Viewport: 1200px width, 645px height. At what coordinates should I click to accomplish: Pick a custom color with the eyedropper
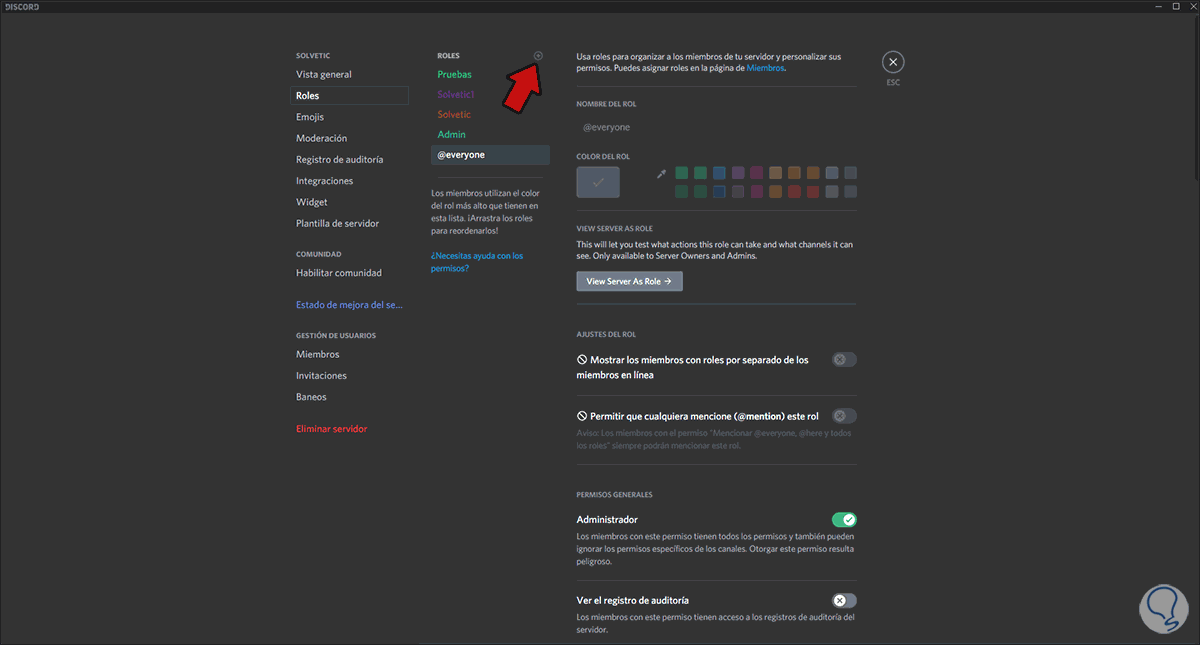coord(661,173)
